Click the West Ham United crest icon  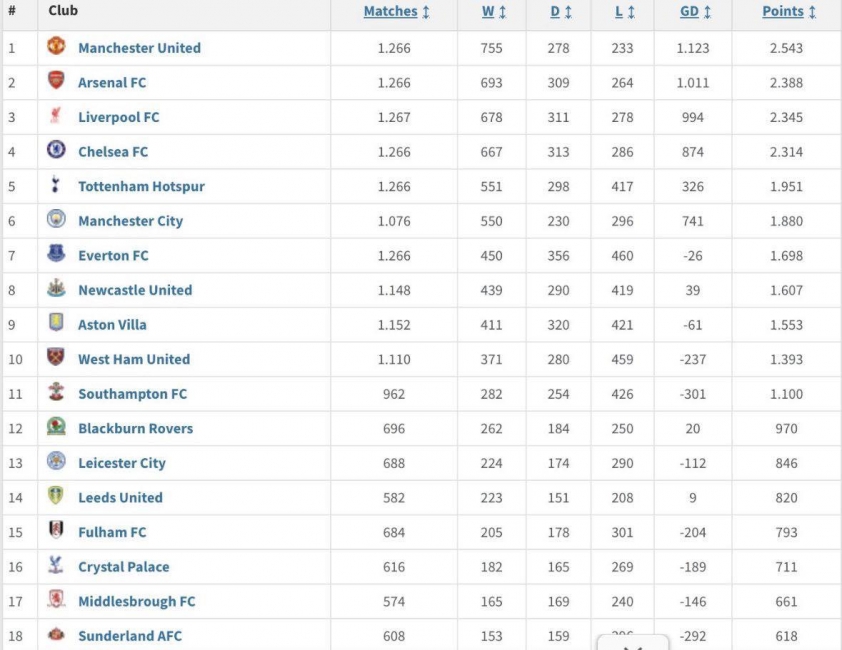pos(56,357)
